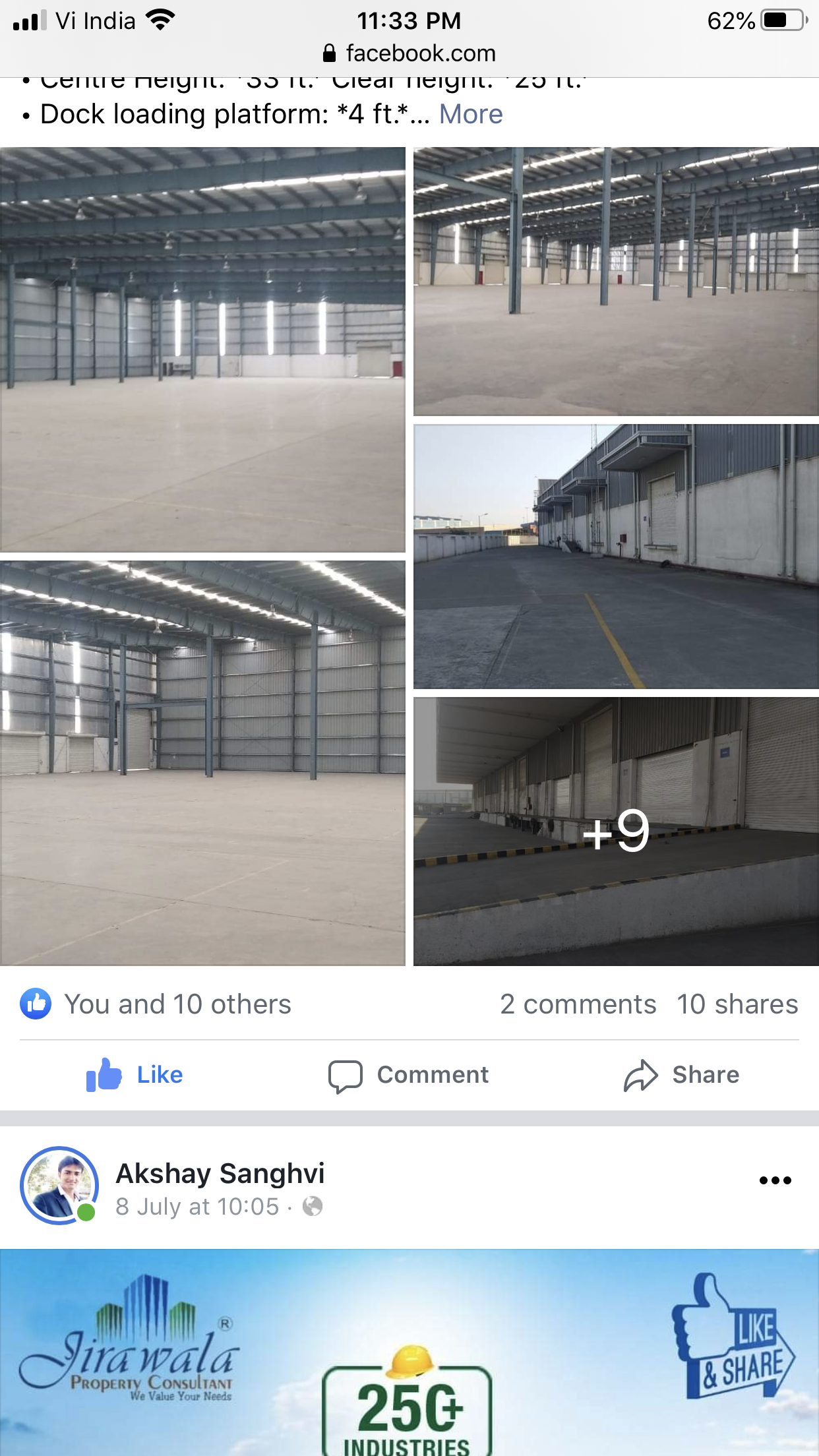The image size is (819, 1456).
Task: Open the Jirawala Property Consultant banner image
Action: [x=409, y=1352]
